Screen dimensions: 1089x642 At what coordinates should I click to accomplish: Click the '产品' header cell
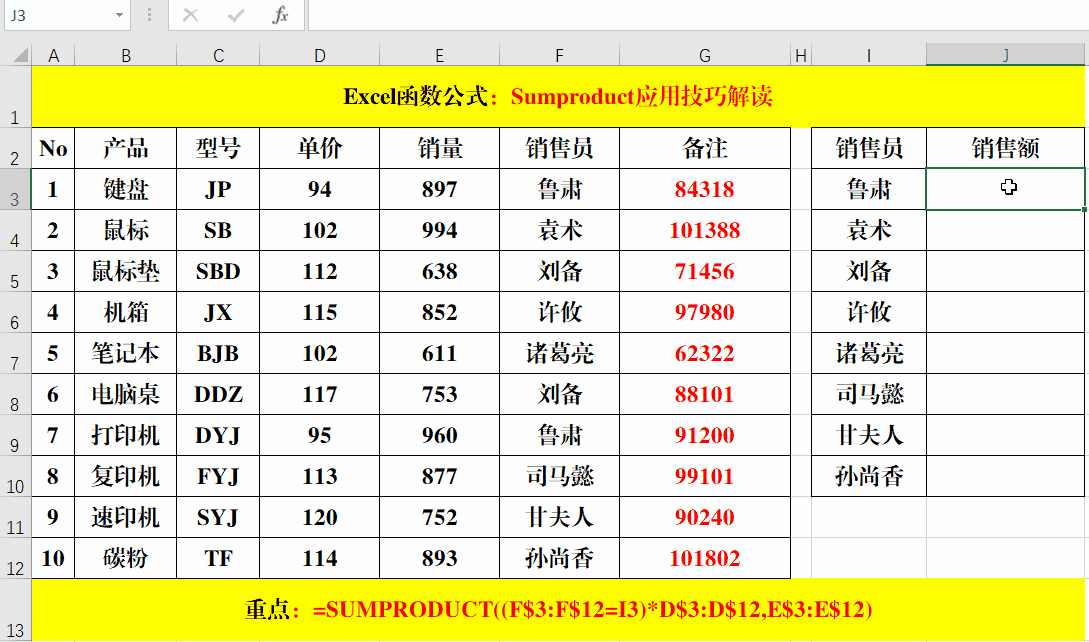pos(126,148)
